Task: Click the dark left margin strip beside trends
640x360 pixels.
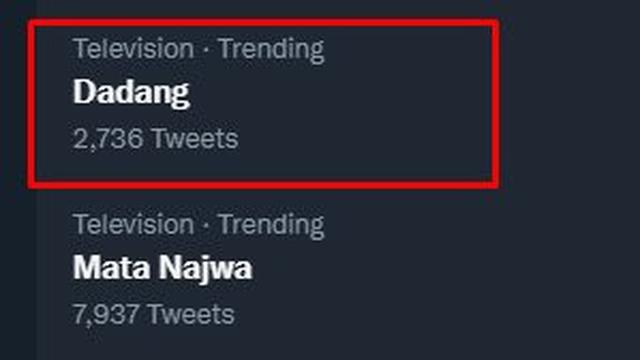Action: point(14,180)
